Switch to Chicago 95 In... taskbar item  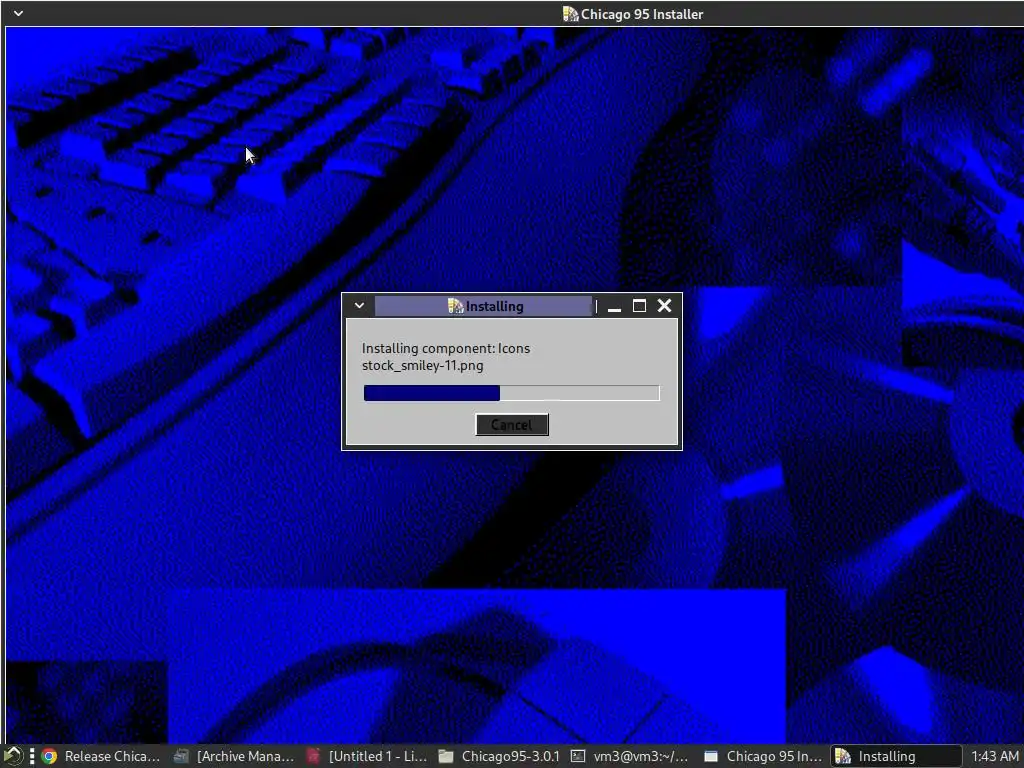point(763,756)
